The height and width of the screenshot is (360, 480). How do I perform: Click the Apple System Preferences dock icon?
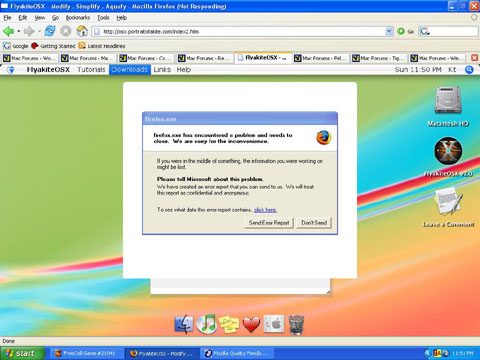[x=274, y=324]
